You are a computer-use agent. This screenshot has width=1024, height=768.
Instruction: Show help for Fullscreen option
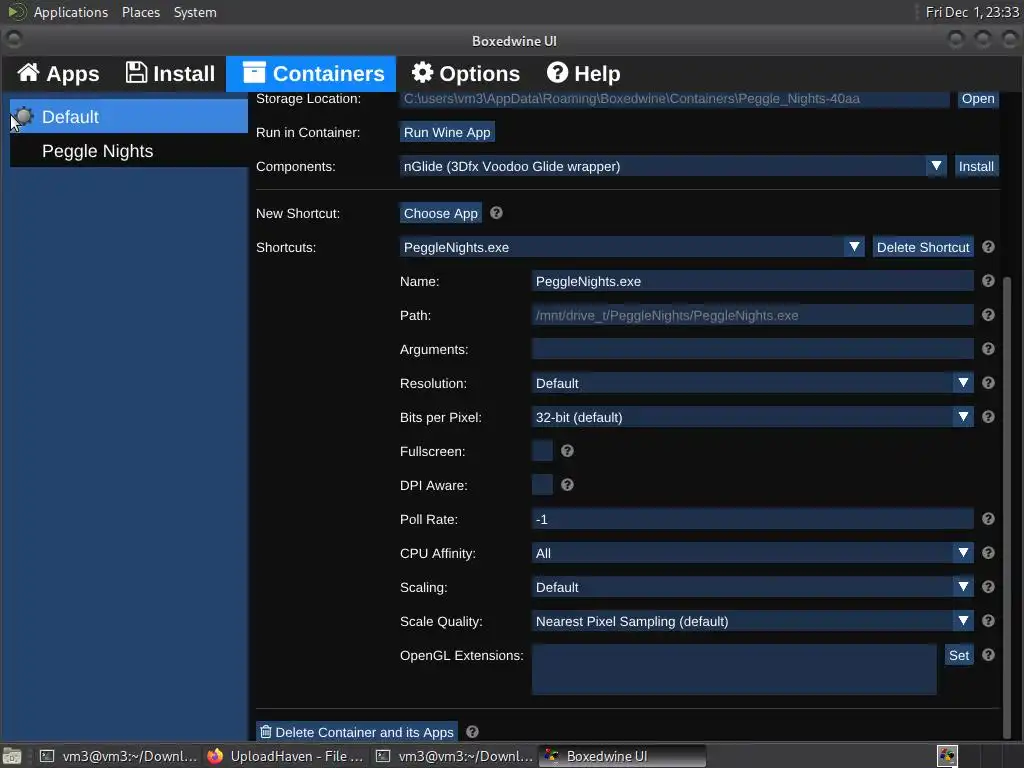pyautogui.click(x=568, y=451)
